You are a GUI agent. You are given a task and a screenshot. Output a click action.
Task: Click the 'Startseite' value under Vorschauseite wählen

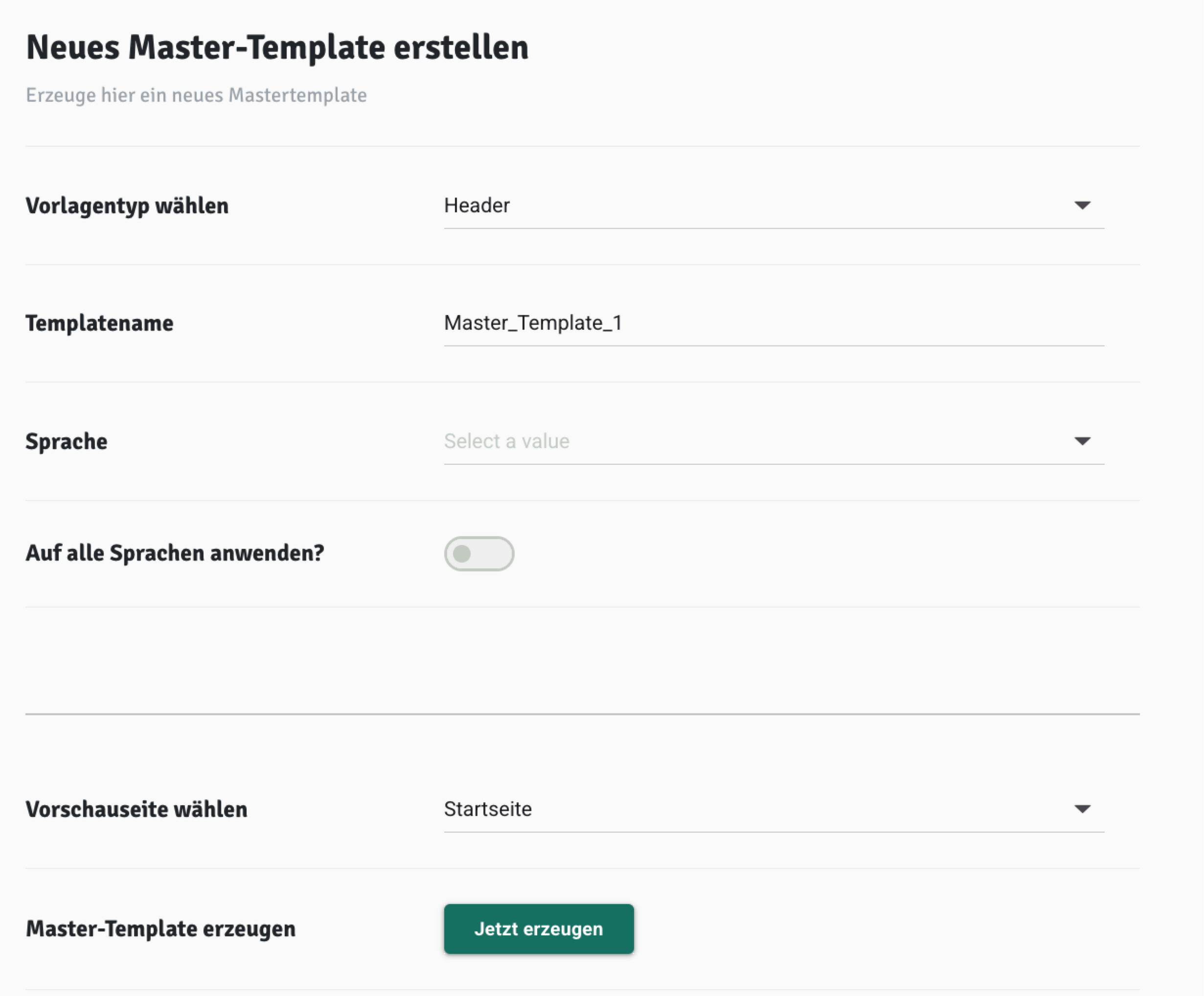coord(487,809)
